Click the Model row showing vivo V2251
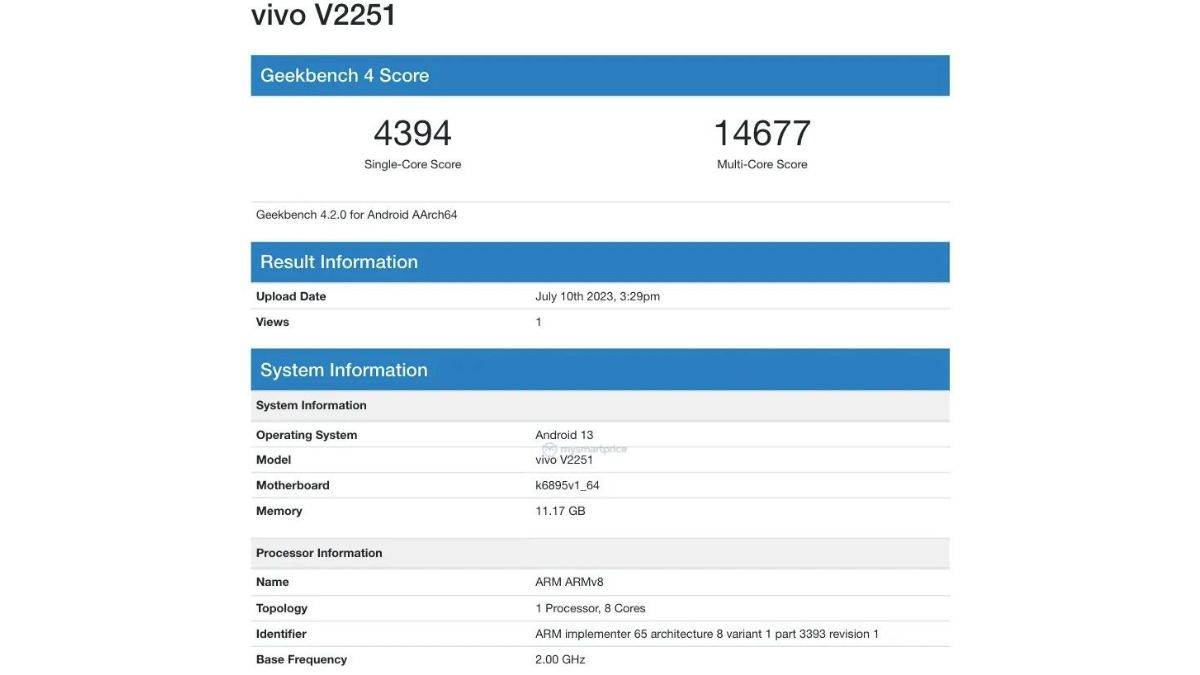1200x675 pixels. tap(275, 459)
